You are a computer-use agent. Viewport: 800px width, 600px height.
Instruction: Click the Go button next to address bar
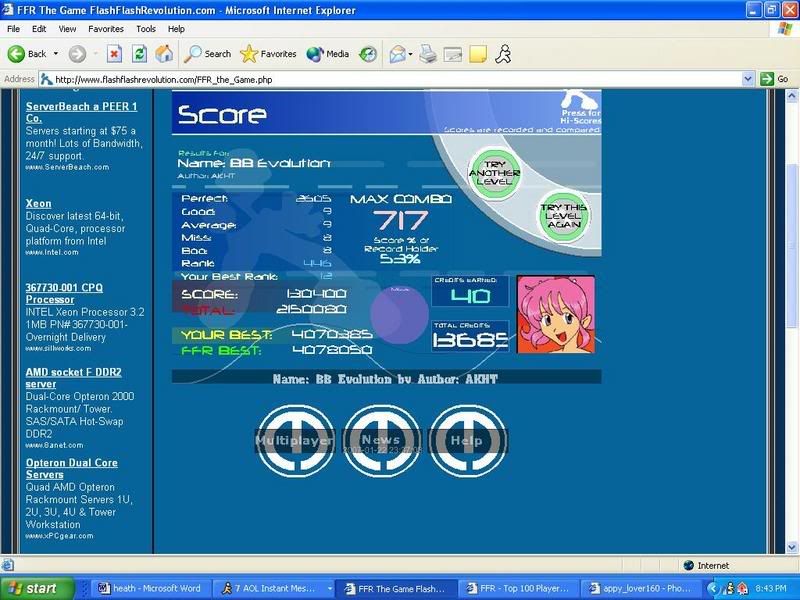pos(774,79)
